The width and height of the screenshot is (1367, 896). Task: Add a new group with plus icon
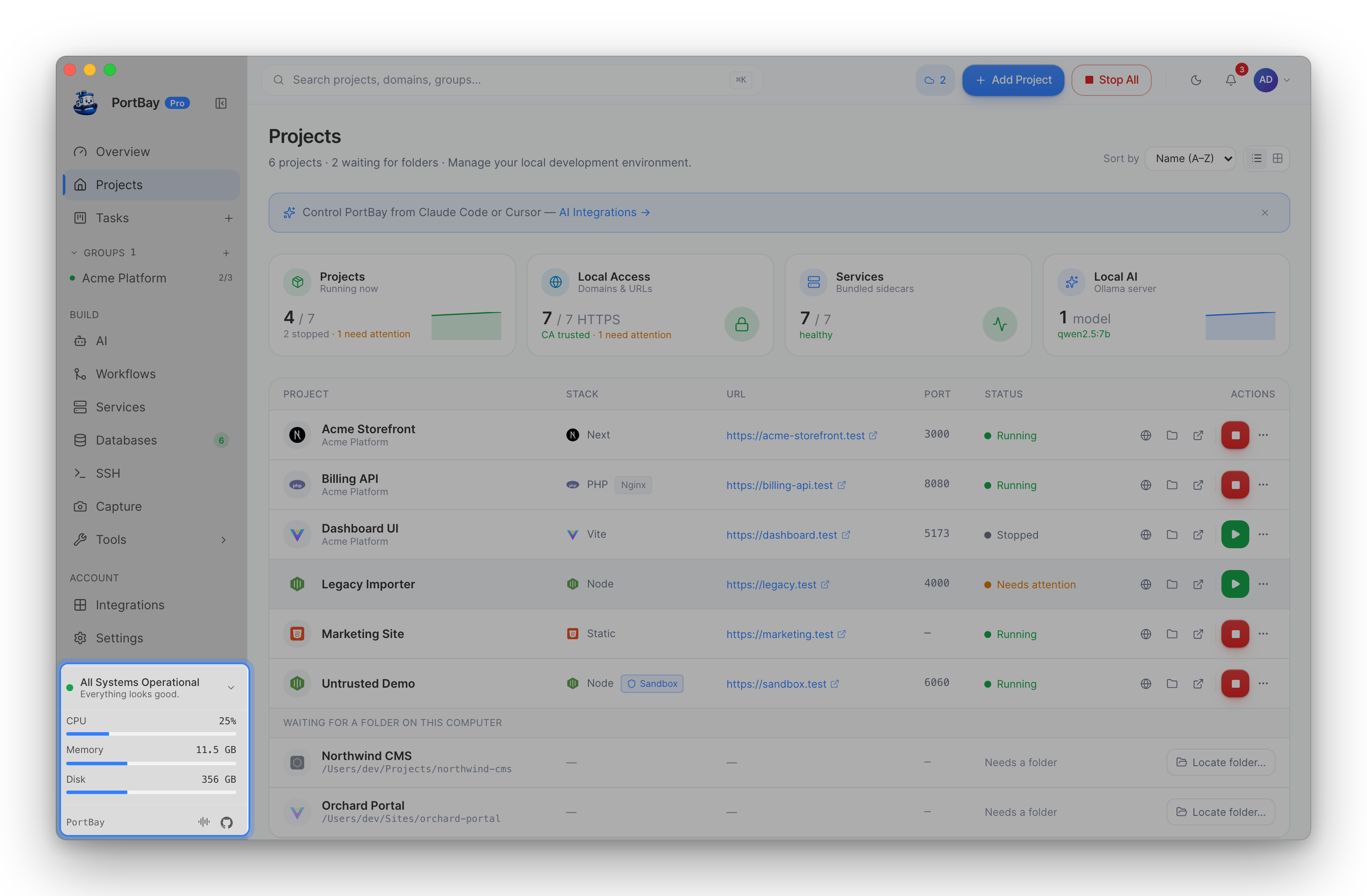tap(226, 253)
